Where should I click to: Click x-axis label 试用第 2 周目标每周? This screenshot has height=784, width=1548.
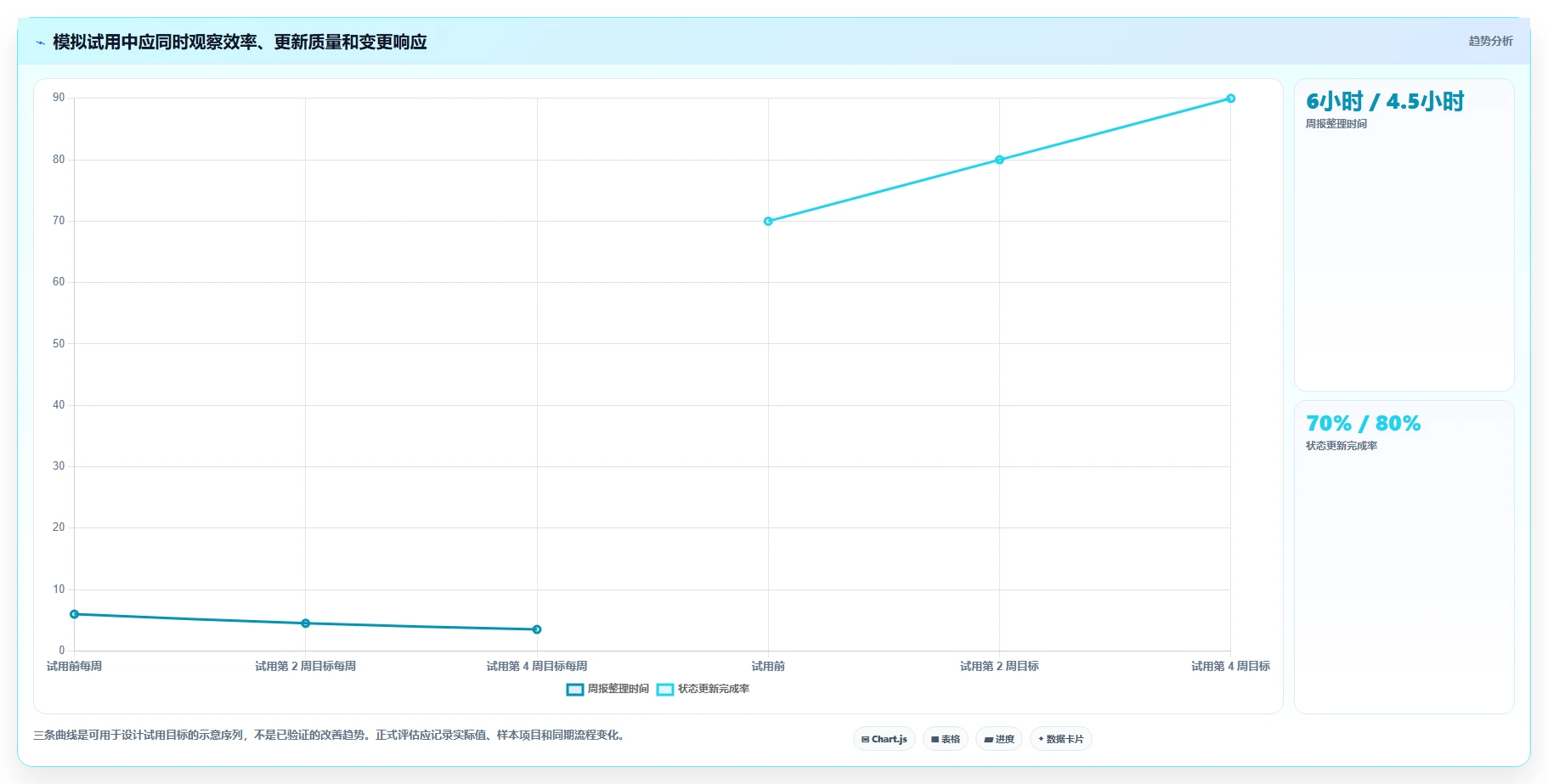(306, 667)
